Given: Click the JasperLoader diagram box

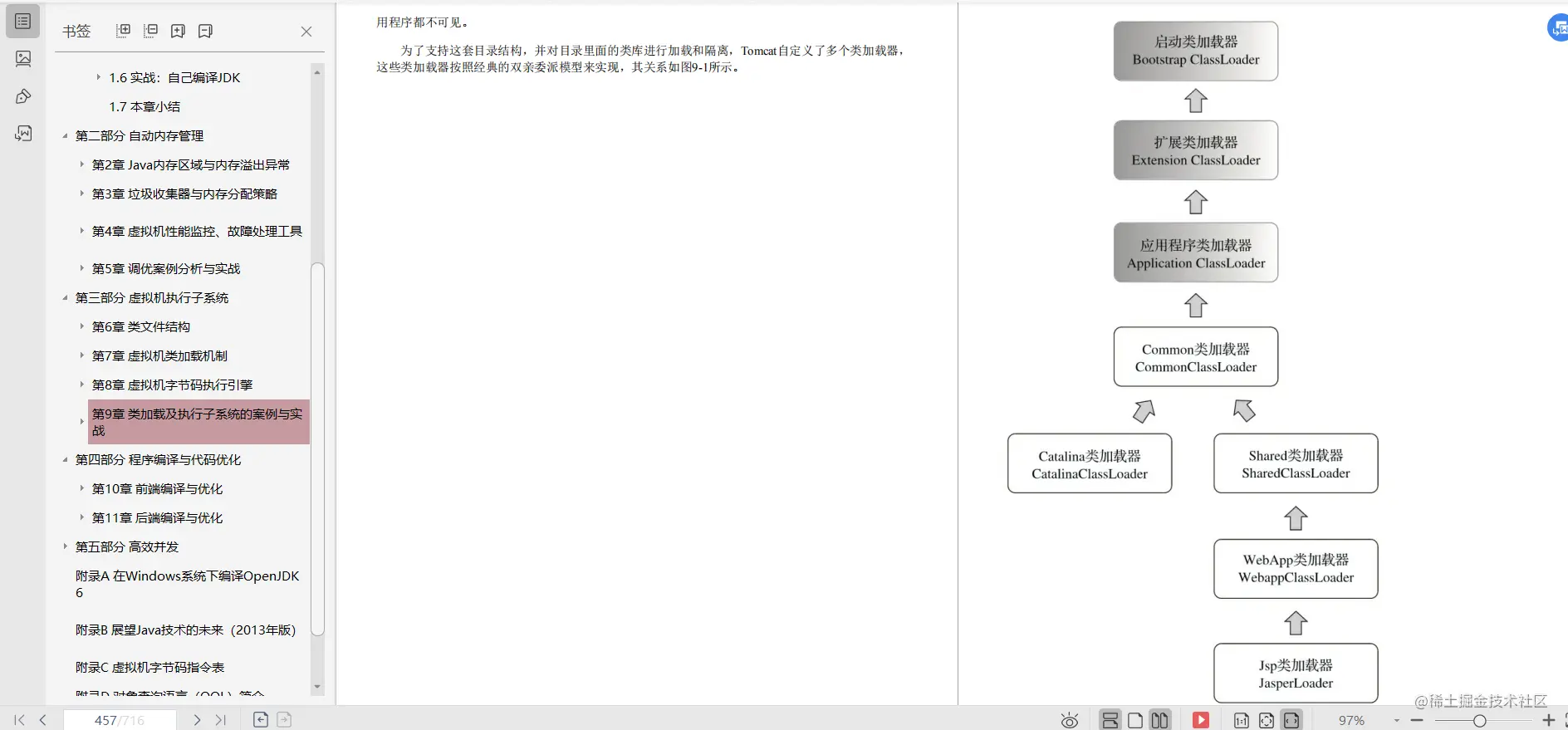Looking at the screenshot, I should pyautogui.click(x=1296, y=674).
